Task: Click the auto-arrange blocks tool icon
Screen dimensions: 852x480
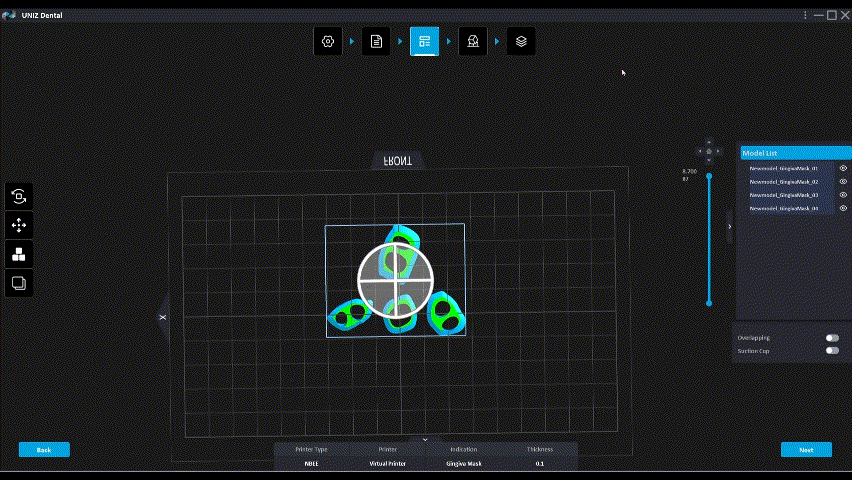Action: click(19, 254)
